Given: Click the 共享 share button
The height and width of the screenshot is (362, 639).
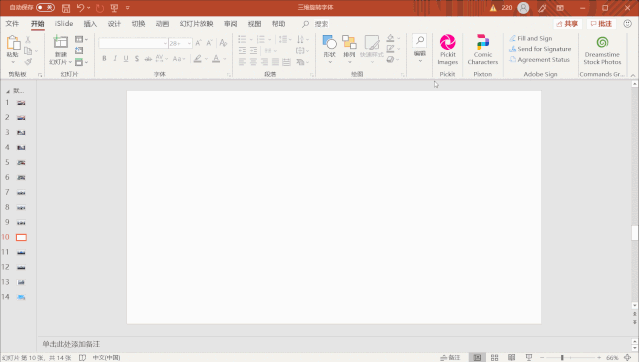Looking at the screenshot, I should tap(567, 24).
